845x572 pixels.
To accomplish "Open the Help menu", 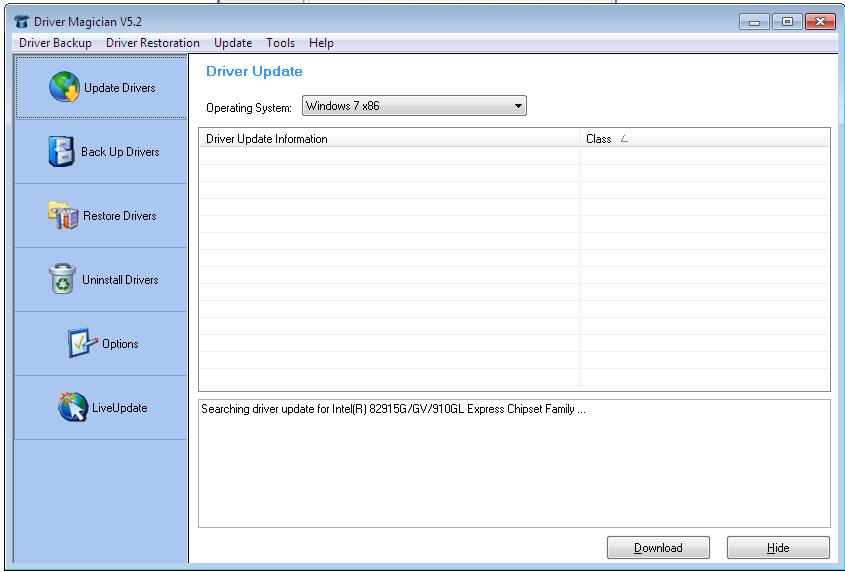I will (x=321, y=43).
